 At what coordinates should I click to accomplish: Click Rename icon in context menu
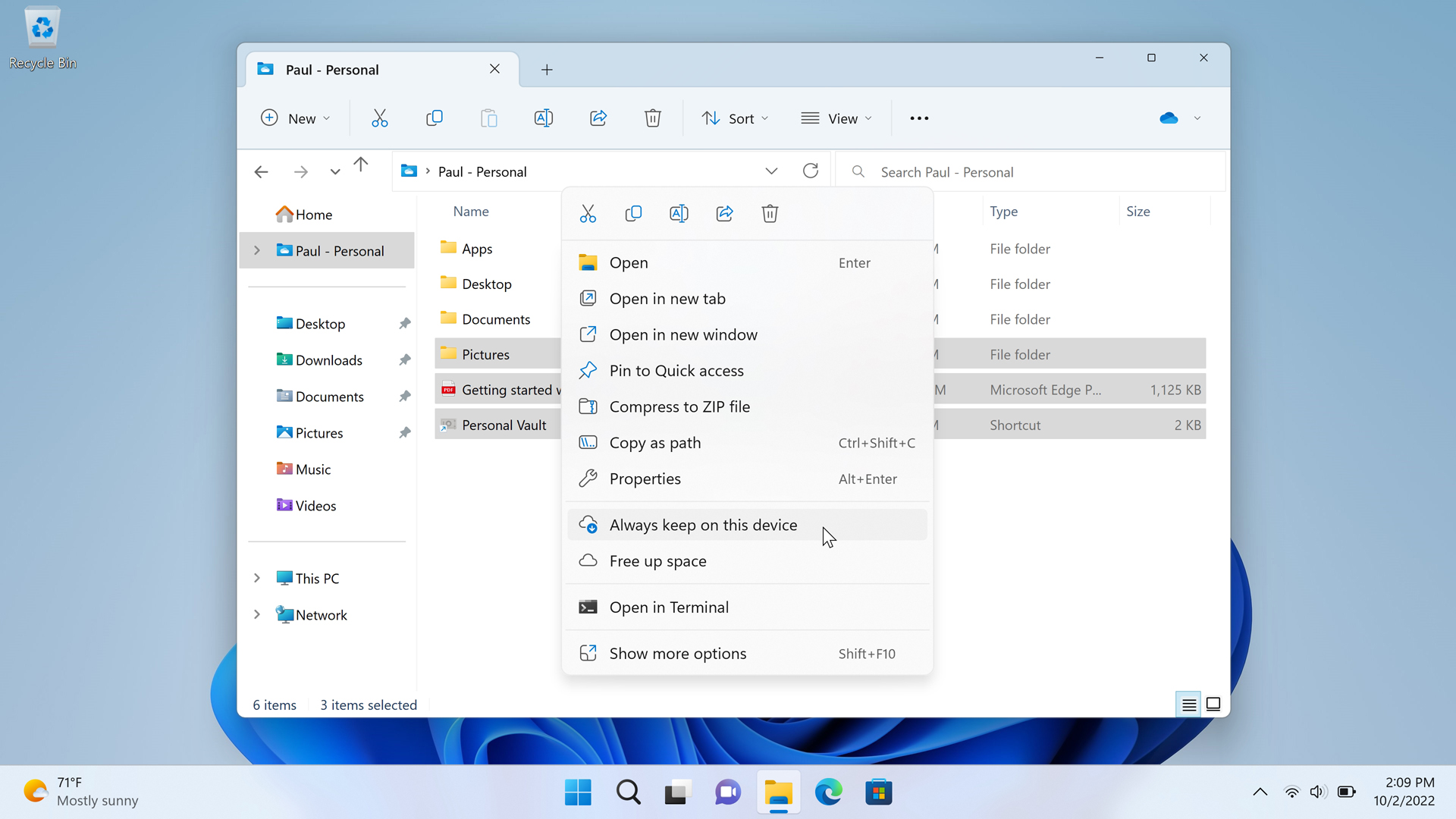pos(679,214)
